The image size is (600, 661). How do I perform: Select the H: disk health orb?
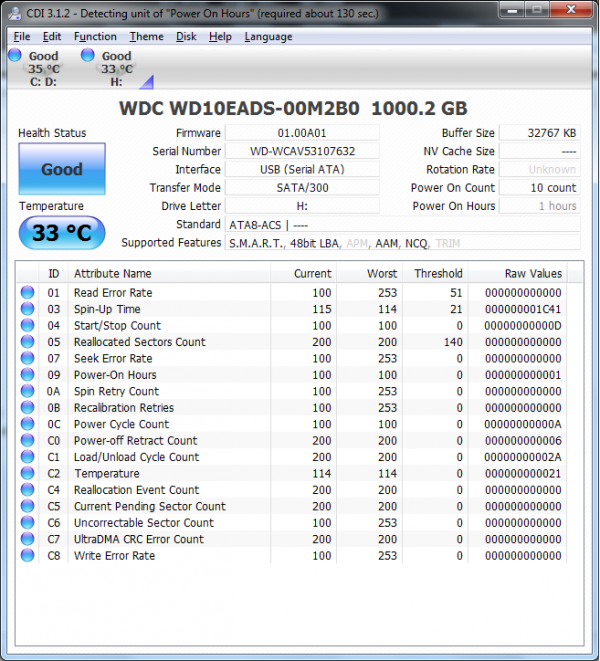coord(88,55)
